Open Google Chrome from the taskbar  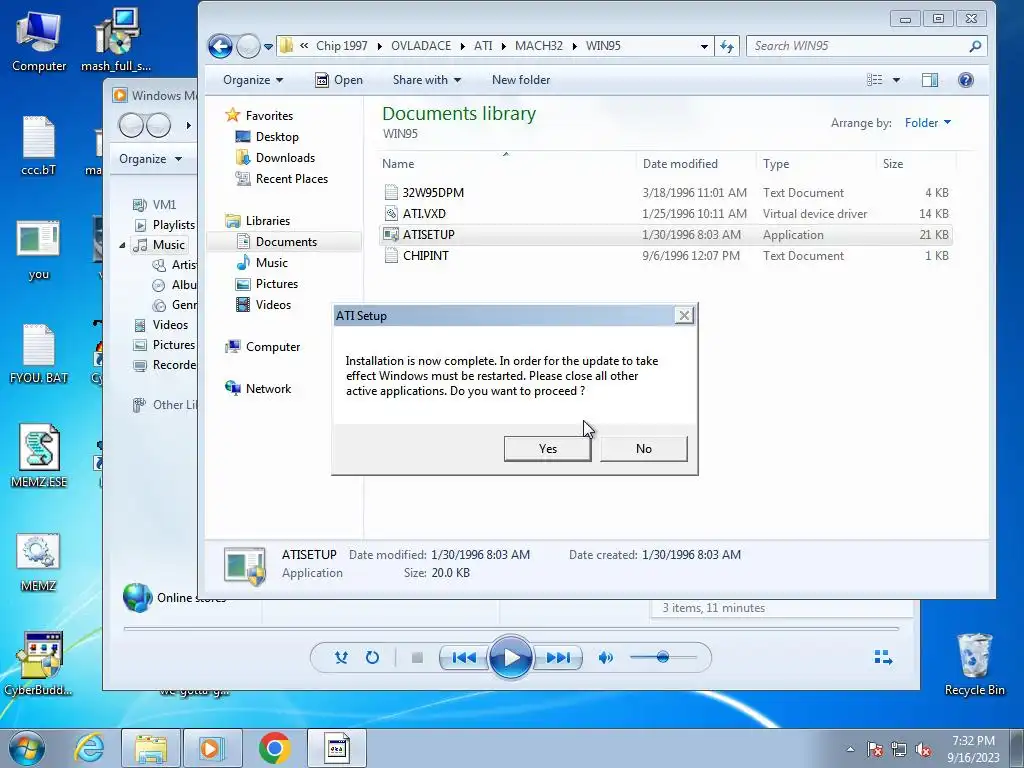pyautogui.click(x=274, y=748)
